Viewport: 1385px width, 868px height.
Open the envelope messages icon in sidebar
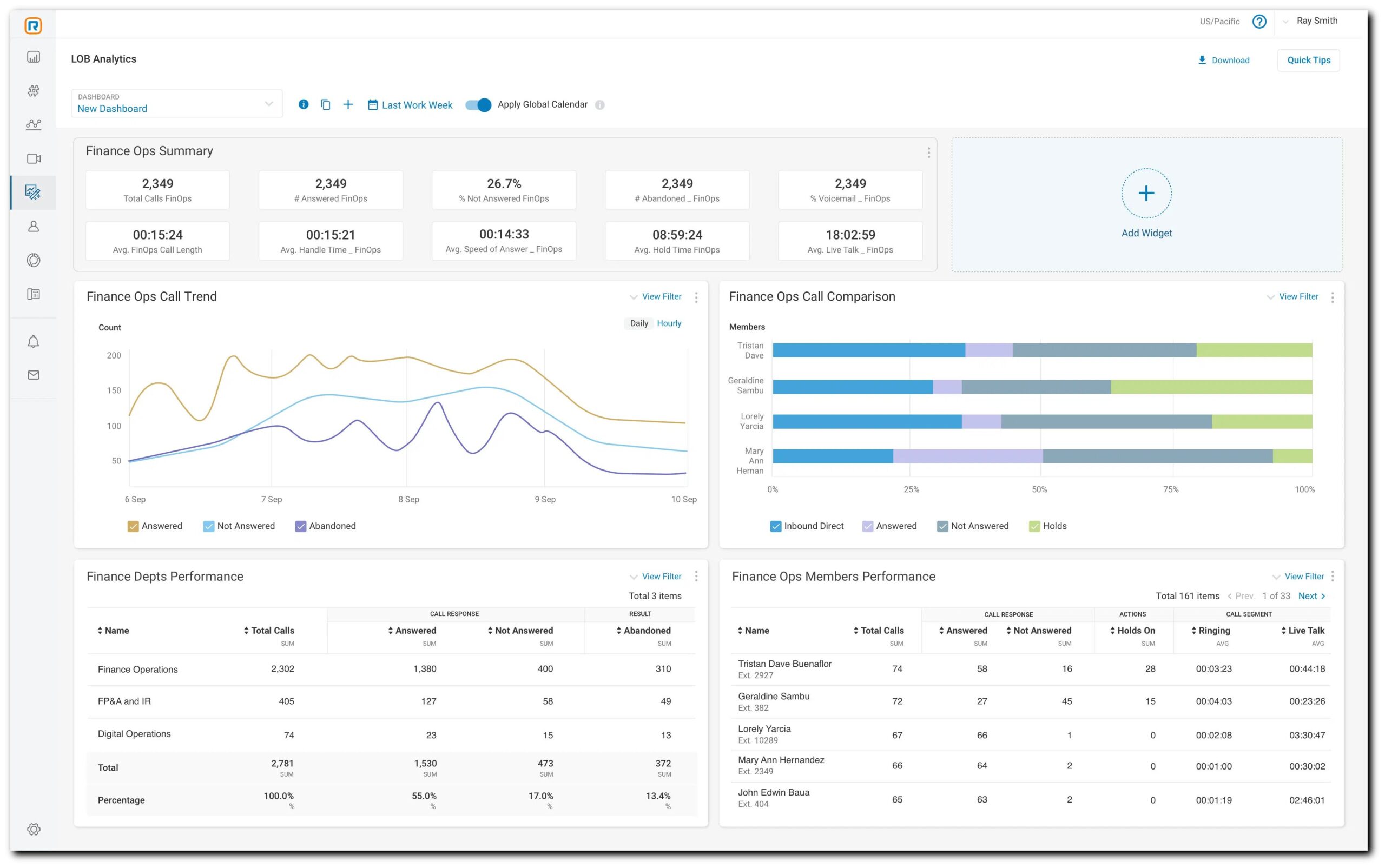point(34,375)
